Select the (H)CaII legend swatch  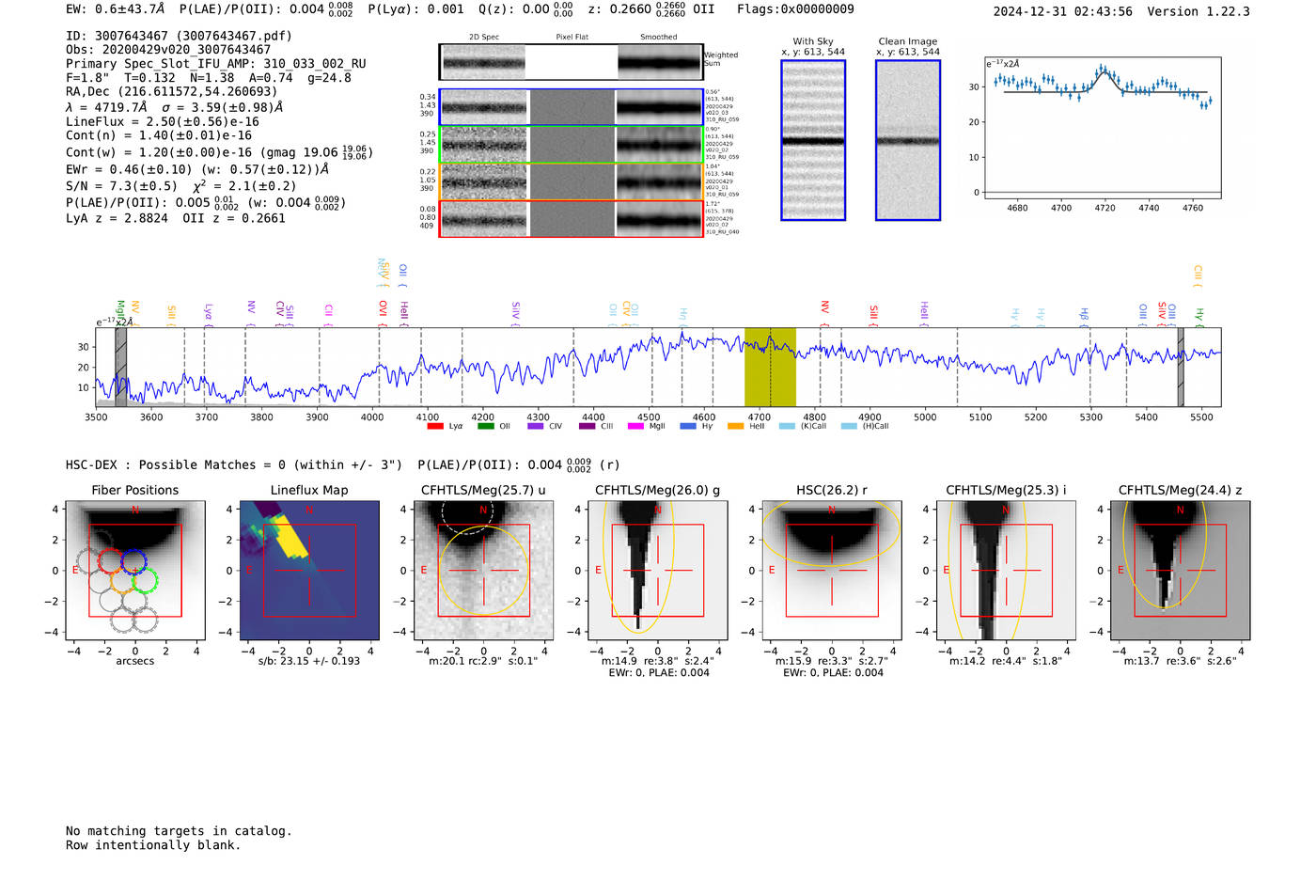point(849,426)
